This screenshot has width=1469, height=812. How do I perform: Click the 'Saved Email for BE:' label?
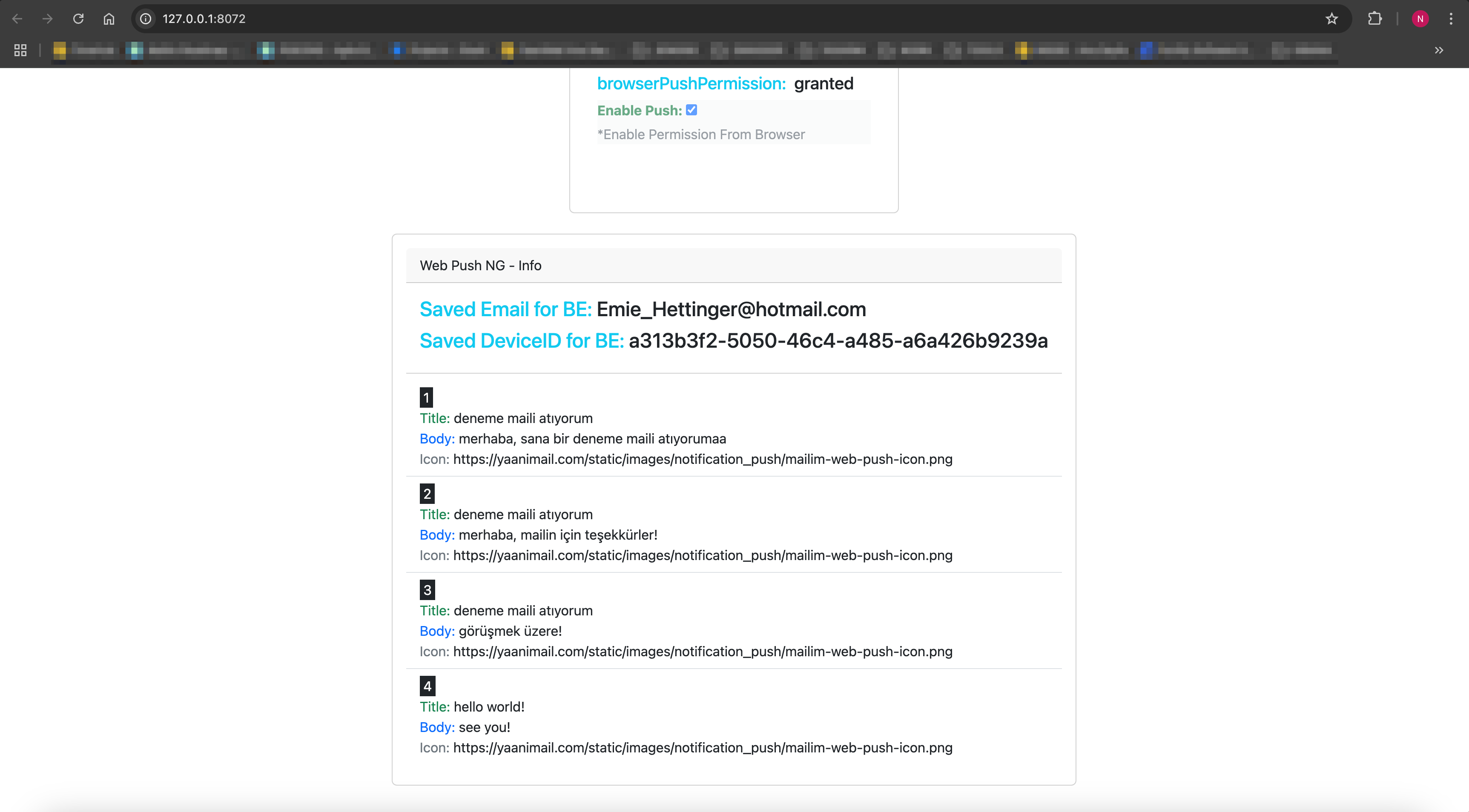click(x=505, y=309)
